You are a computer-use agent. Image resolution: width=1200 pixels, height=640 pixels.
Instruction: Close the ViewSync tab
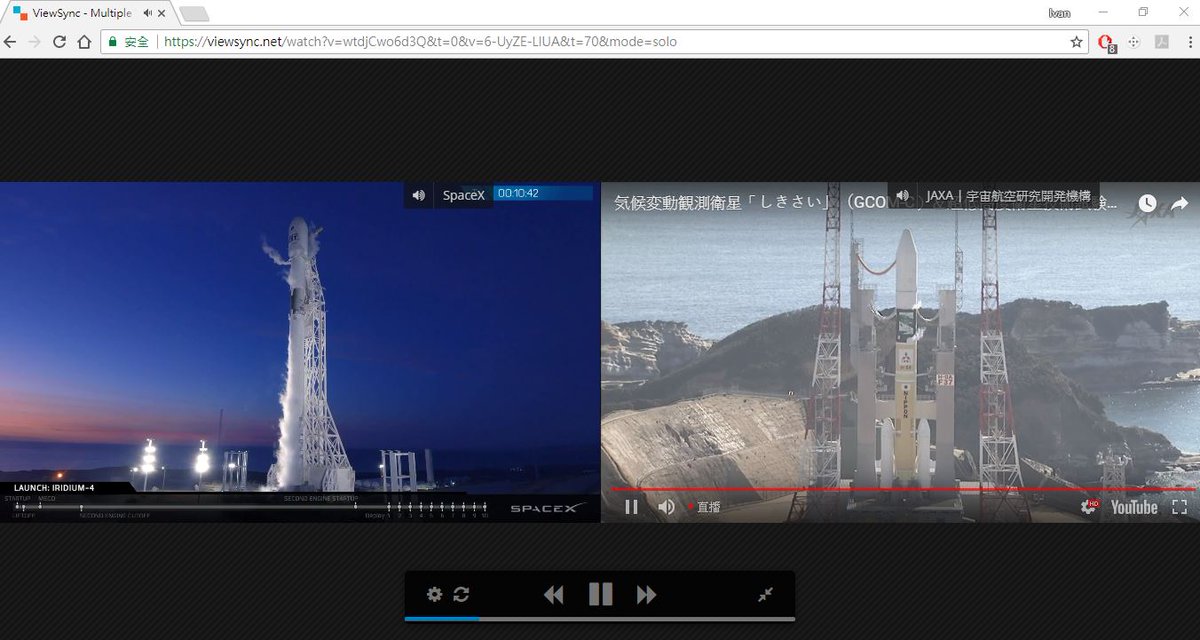(x=161, y=13)
